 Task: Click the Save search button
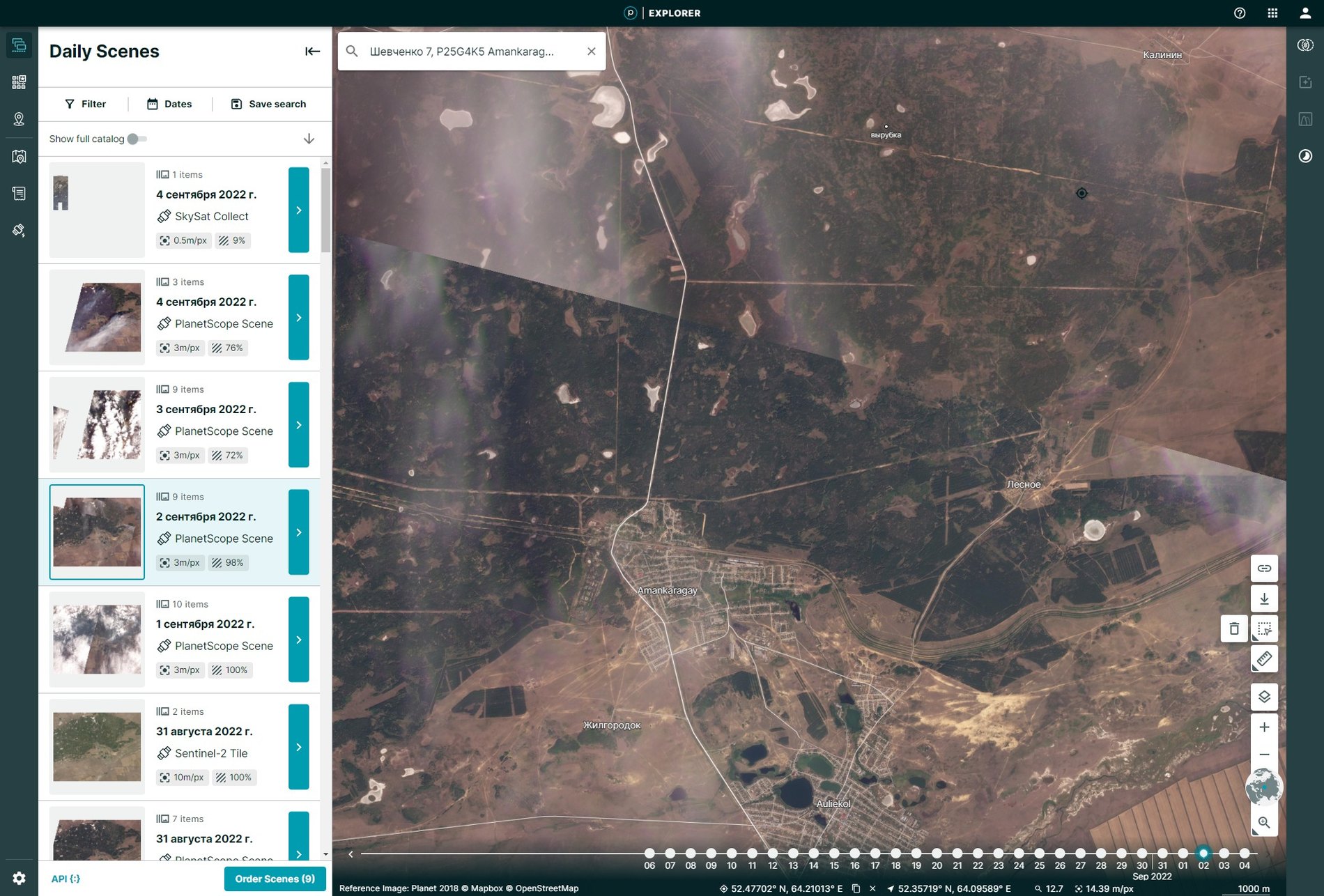pyautogui.click(x=268, y=104)
